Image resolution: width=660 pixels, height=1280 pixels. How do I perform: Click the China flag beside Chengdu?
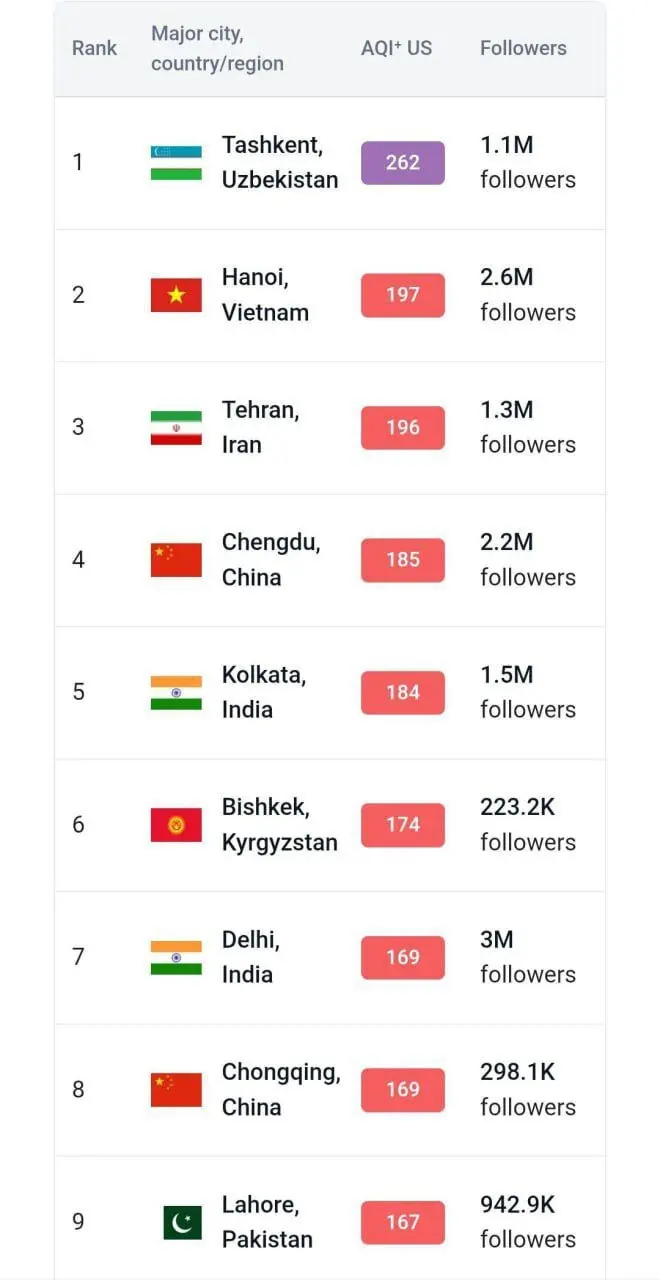(176, 560)
